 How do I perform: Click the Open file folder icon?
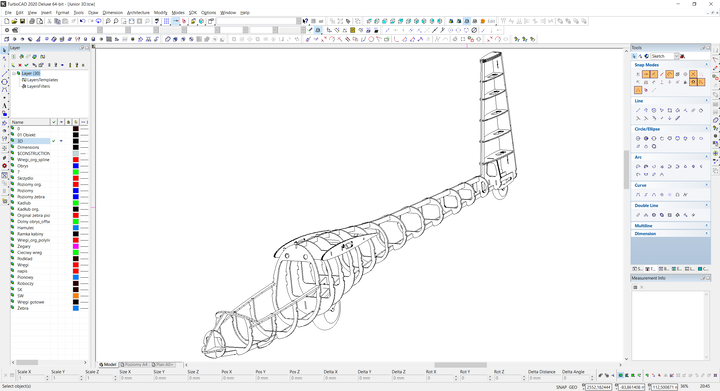(14, 21)
